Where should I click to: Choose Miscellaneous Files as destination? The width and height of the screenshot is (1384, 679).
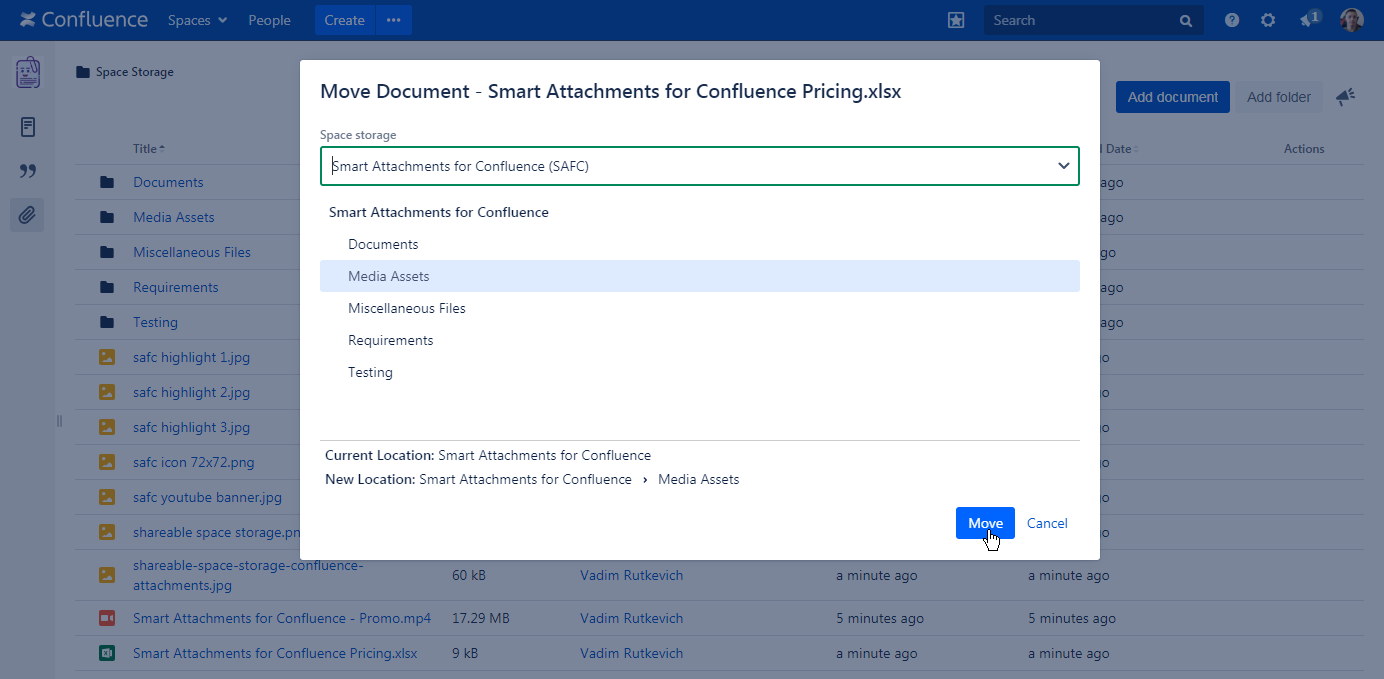(406, 308)
